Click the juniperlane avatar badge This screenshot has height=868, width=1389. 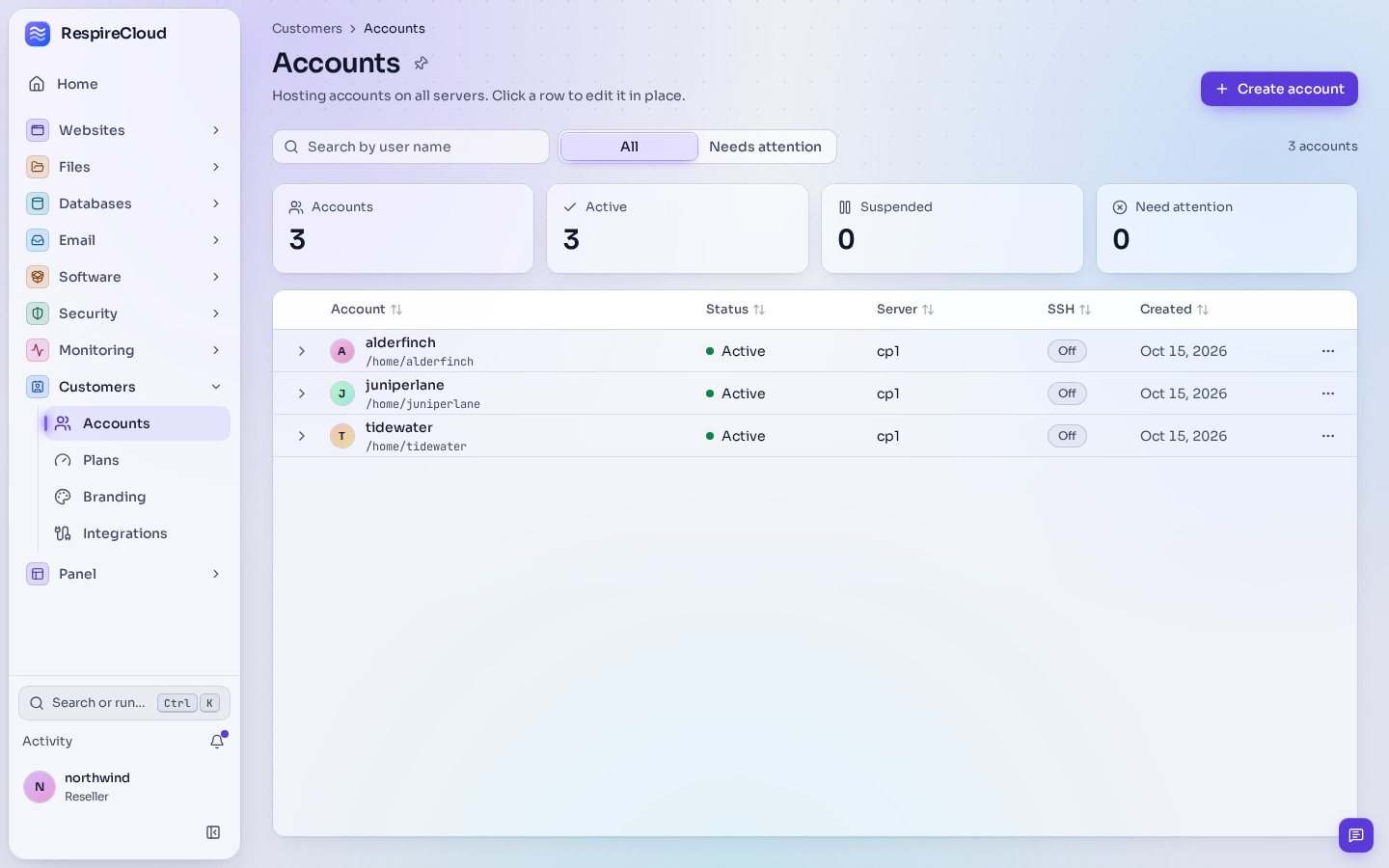(341, 393)
